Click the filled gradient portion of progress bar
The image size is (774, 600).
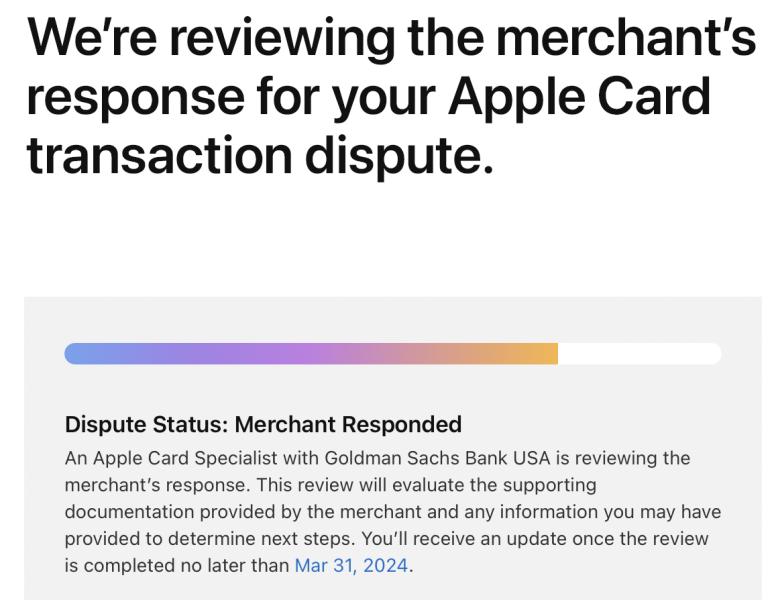(x=311, y=354)
